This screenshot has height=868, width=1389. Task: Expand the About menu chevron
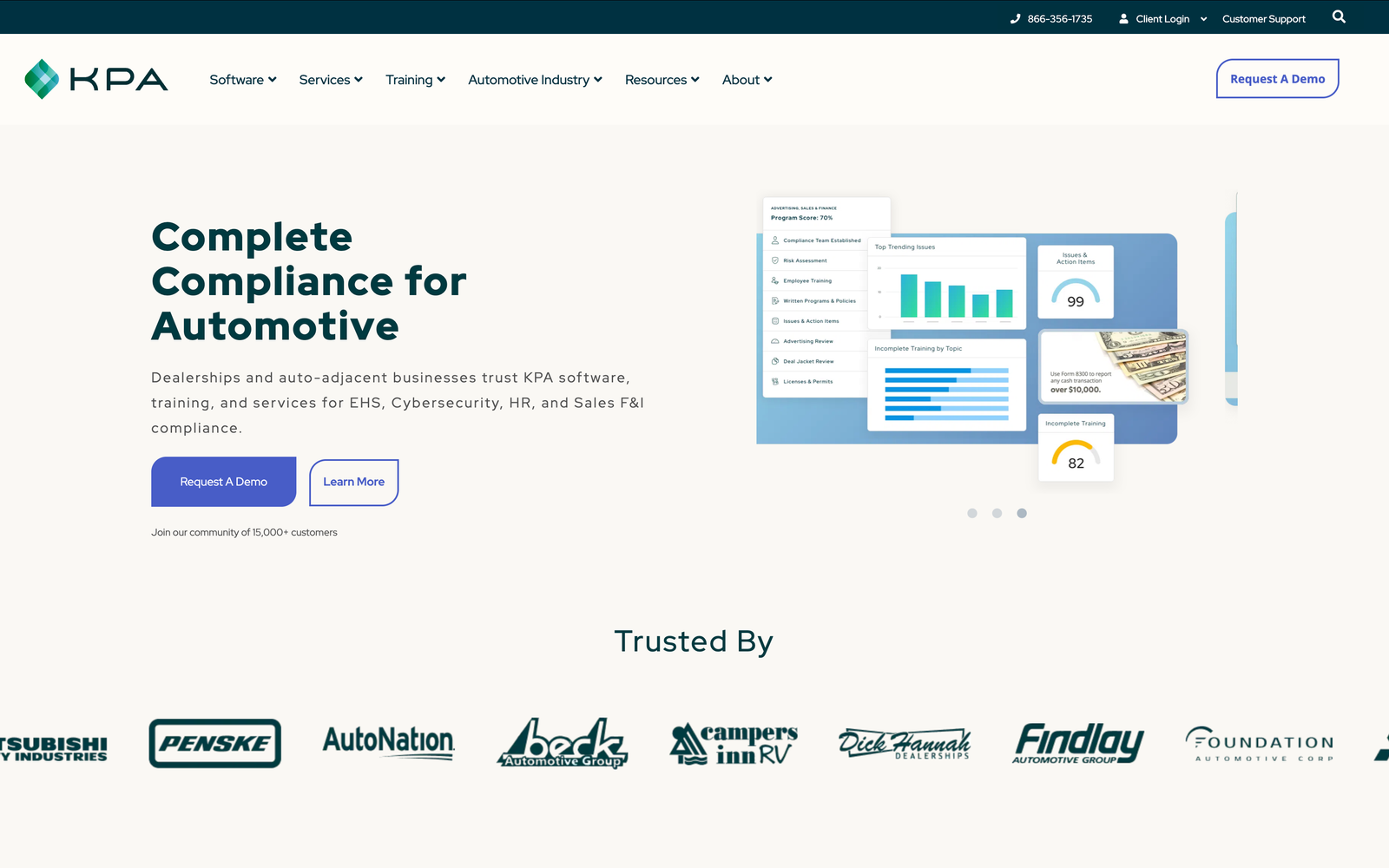click(x=768, y=79)
